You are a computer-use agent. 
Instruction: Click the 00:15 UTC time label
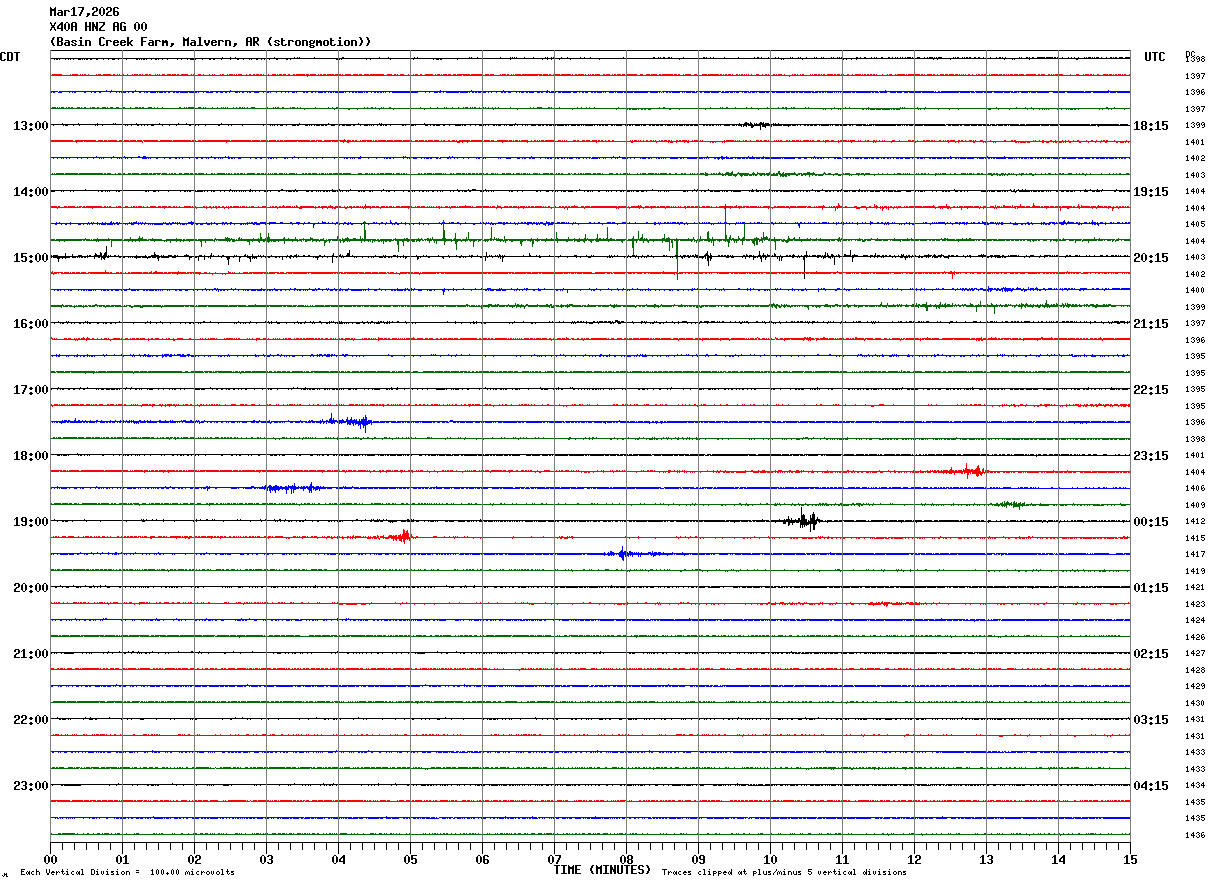1151,521
